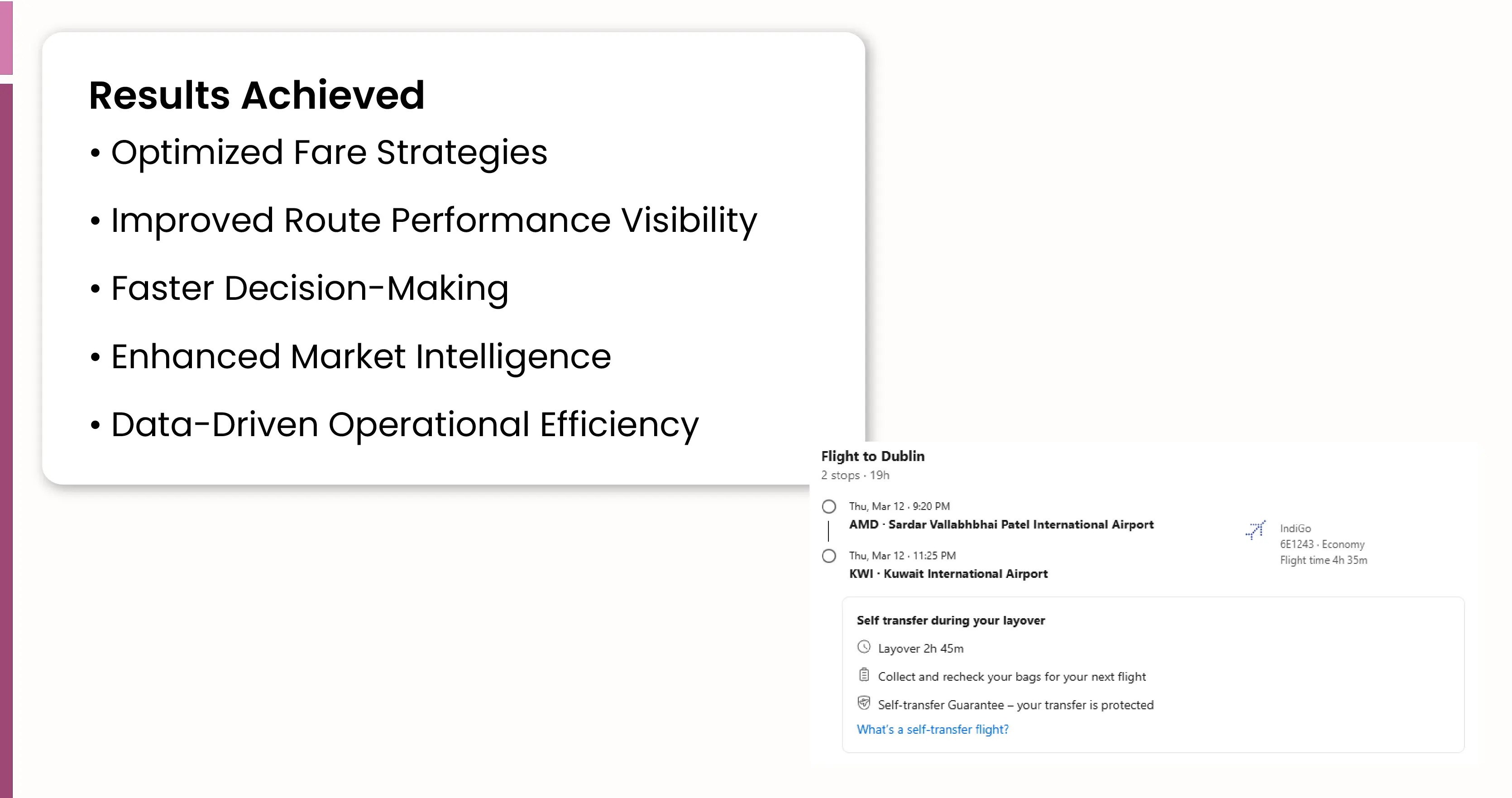1512x798 pixels.
Task: Select the Kuwait International Airport name
Action: coord(966,574)
